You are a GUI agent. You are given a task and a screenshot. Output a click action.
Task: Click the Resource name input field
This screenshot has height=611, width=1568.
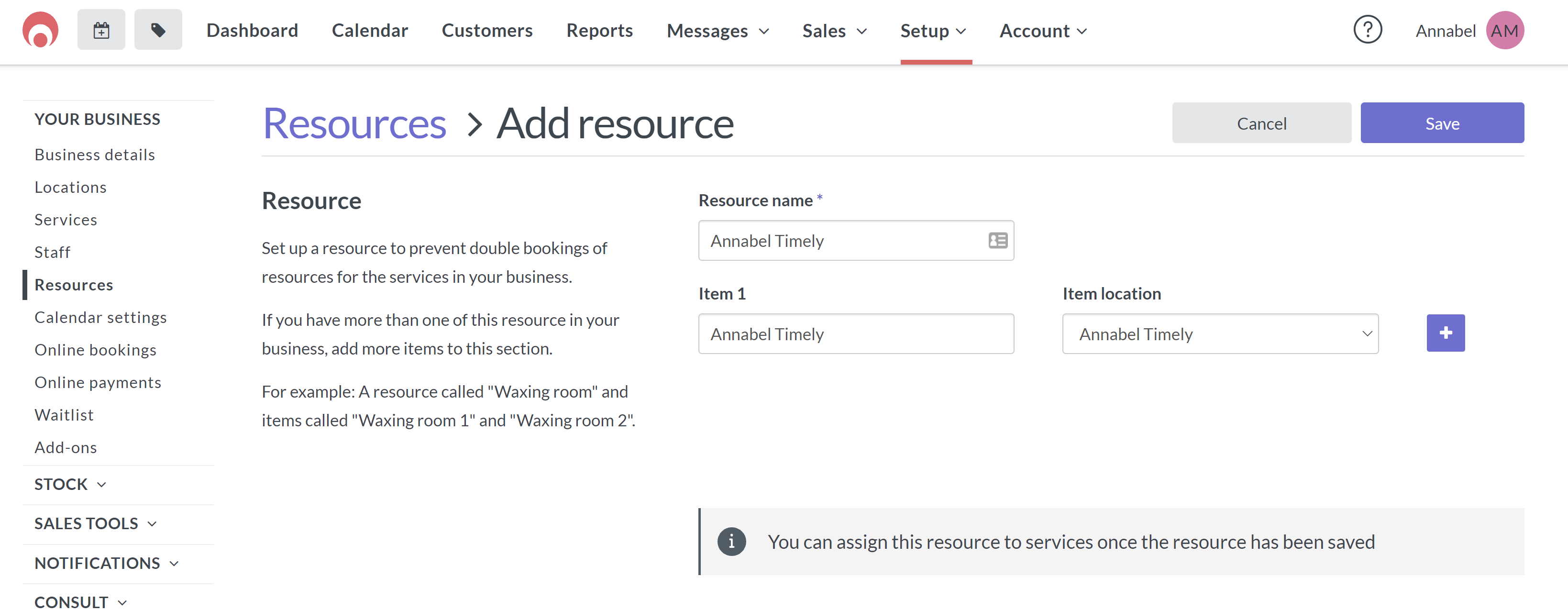tap(856, 240)
